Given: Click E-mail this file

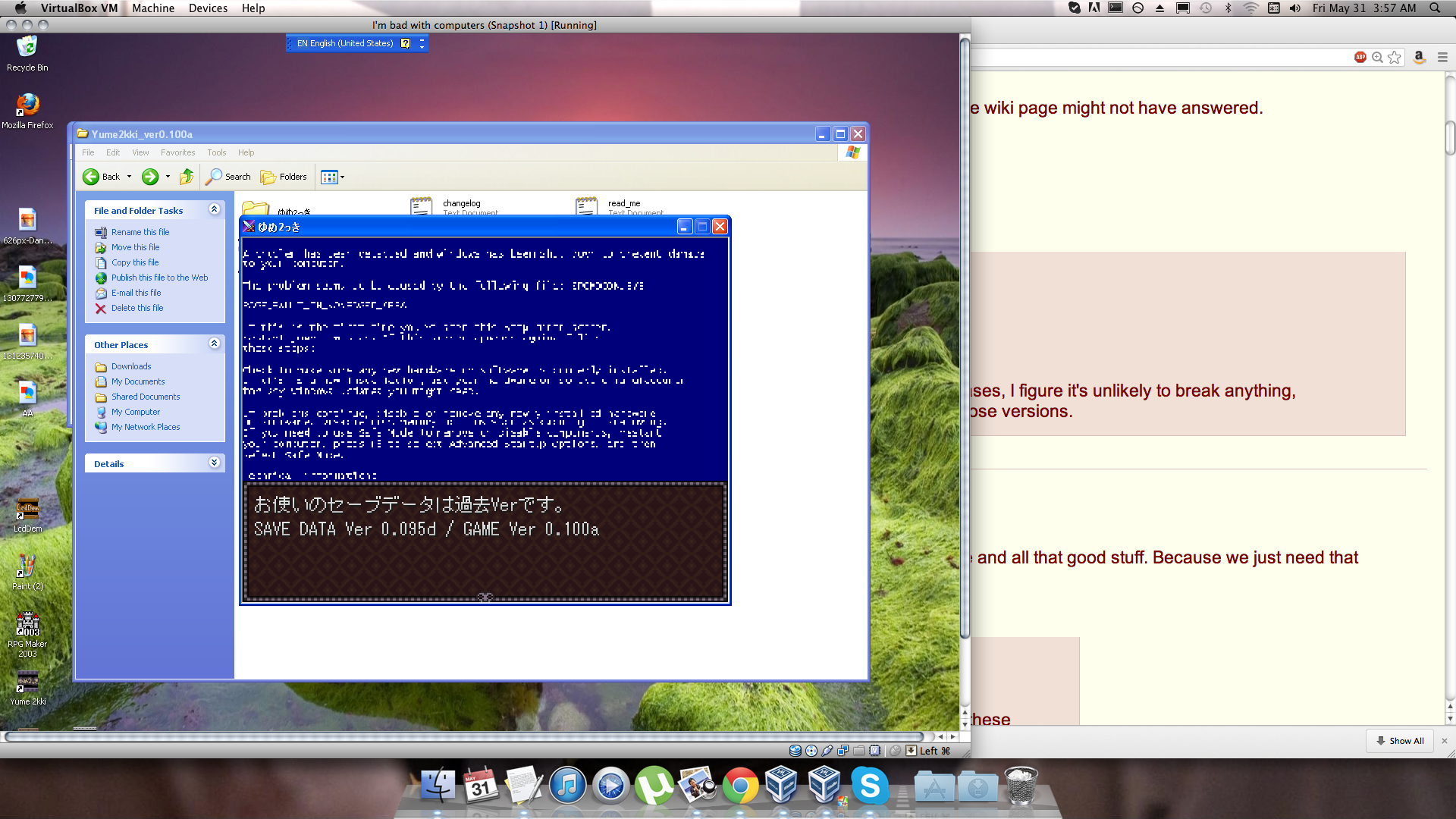Looking at the screenshot, I should [x=136, y=293].
